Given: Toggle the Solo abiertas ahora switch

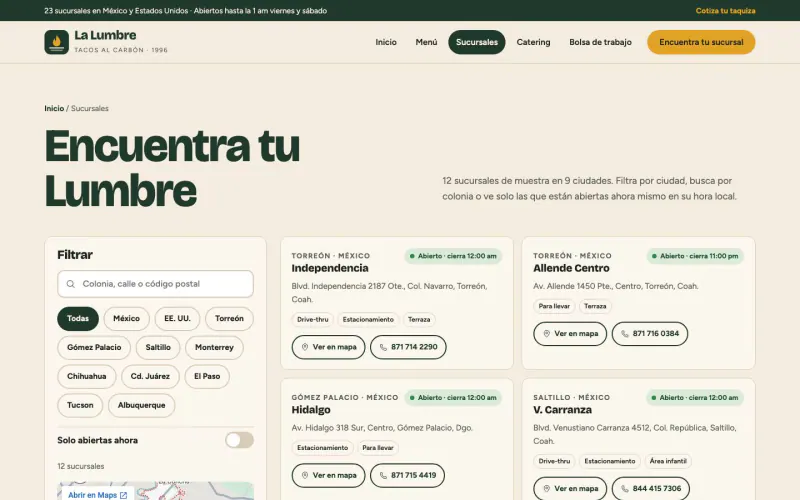Looking at the screenshot, I should point(239,440).
